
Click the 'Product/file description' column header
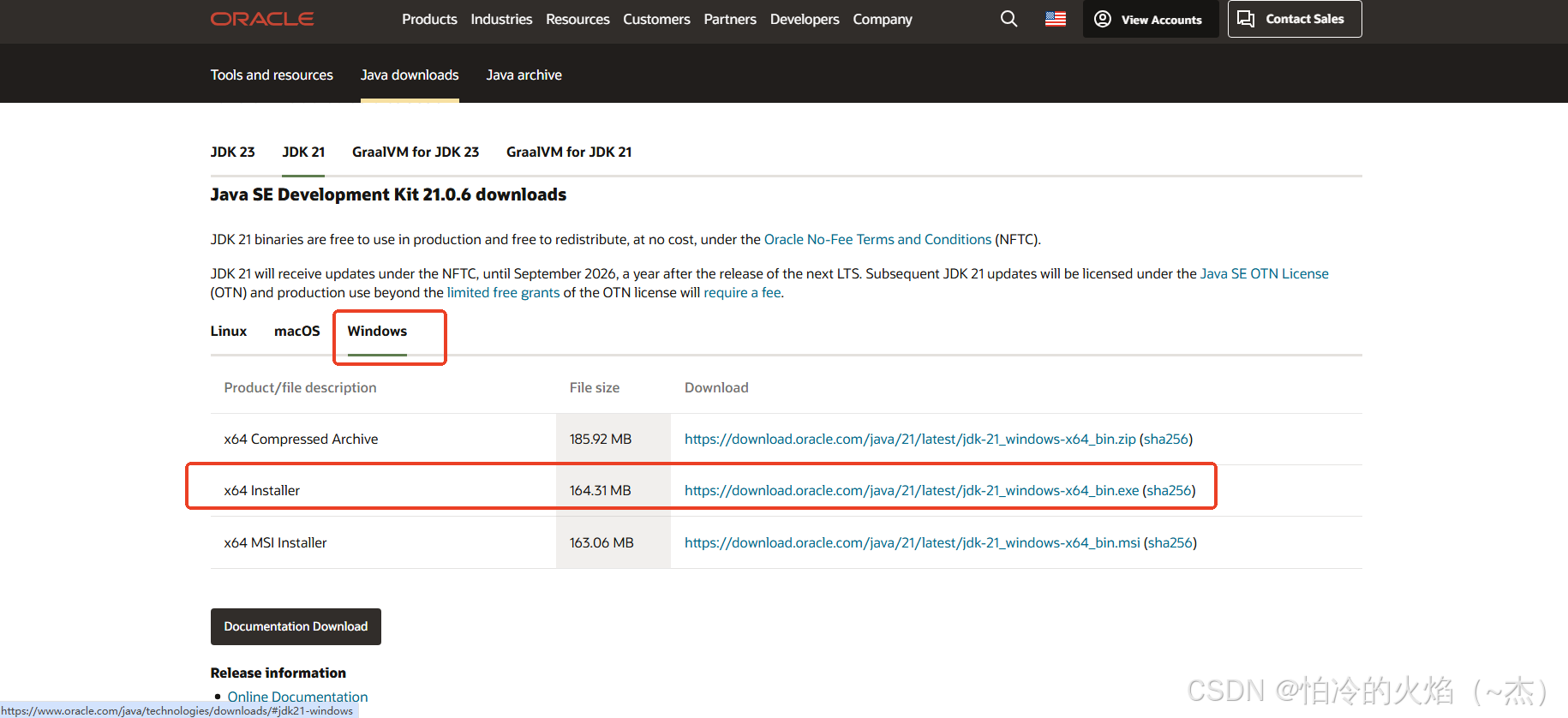click(x=300, y=387)
